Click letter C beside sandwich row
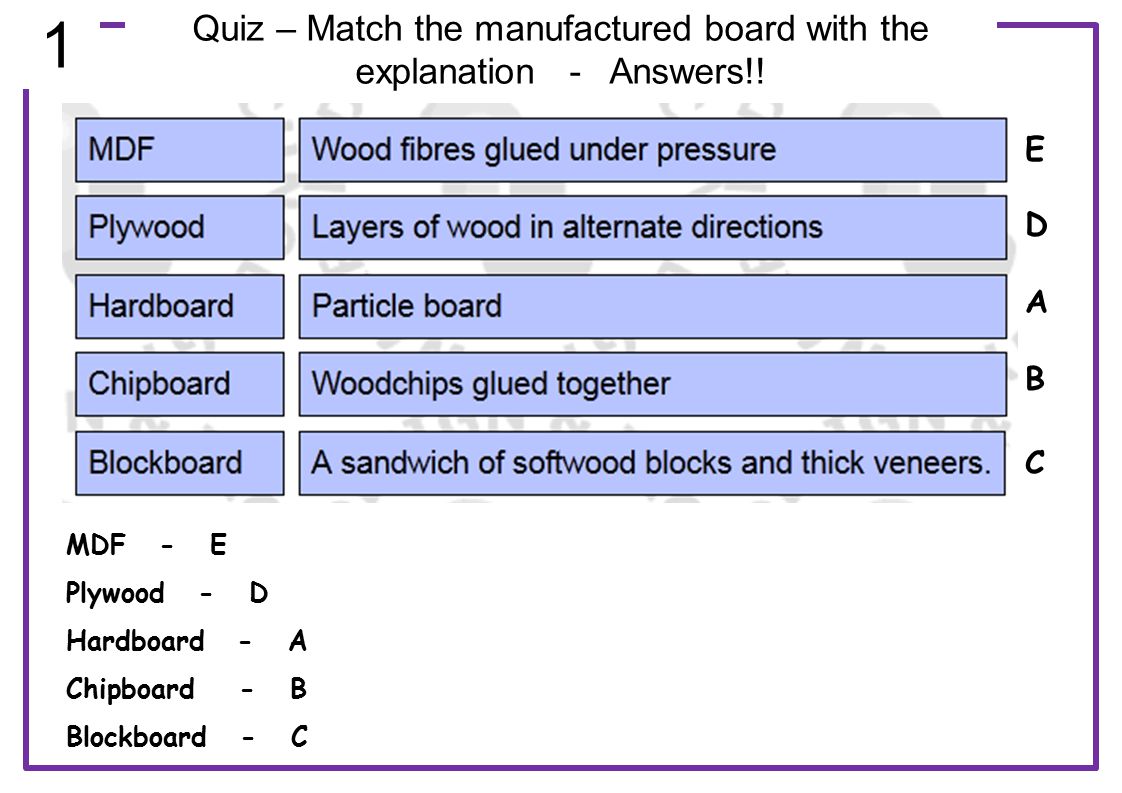The width and height of the screenshot is (1122, 793). pos(1035,462)
